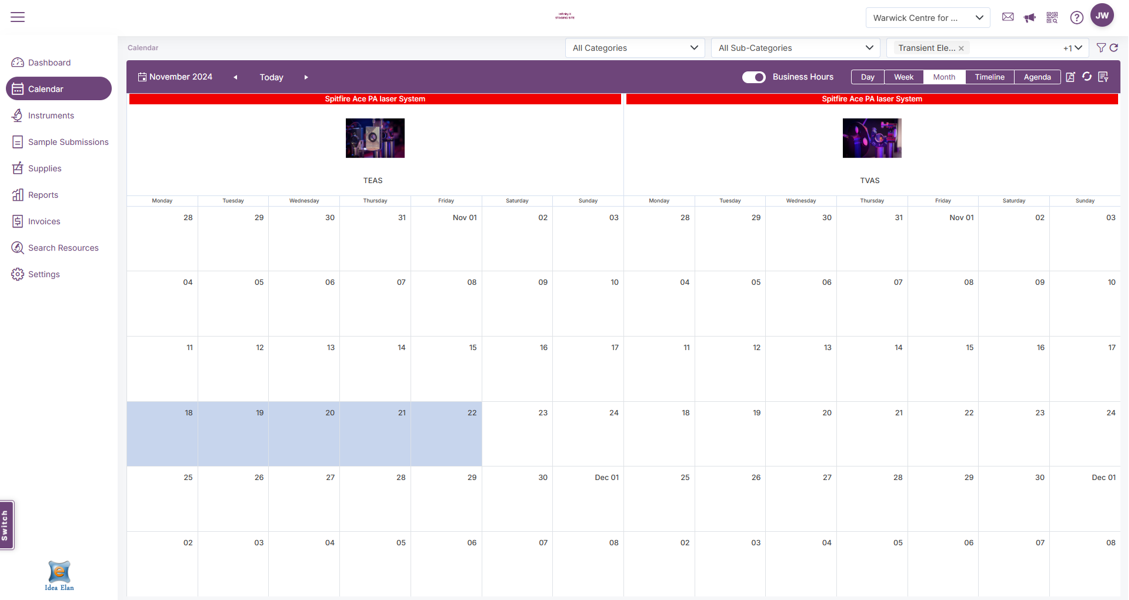Expand the All Categories dropdown
1129x600 pixels.
pyautogui.click(x=634, y=48)
